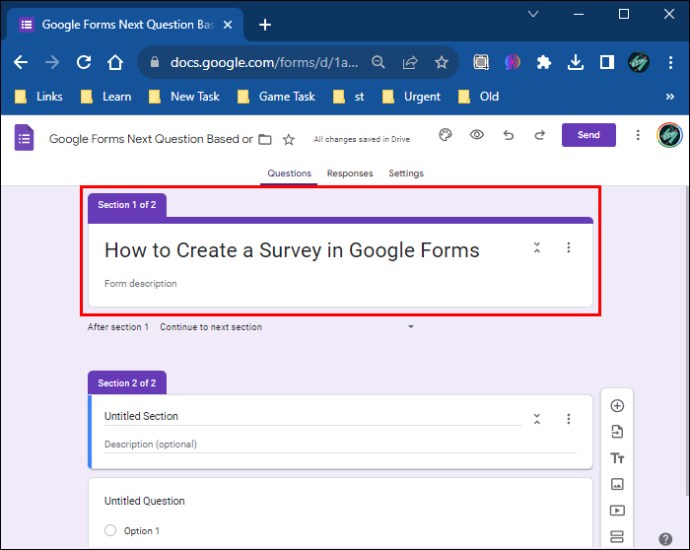Undo the last change
This screenshot has width=690, height=550.
click(x=508, y=135)
